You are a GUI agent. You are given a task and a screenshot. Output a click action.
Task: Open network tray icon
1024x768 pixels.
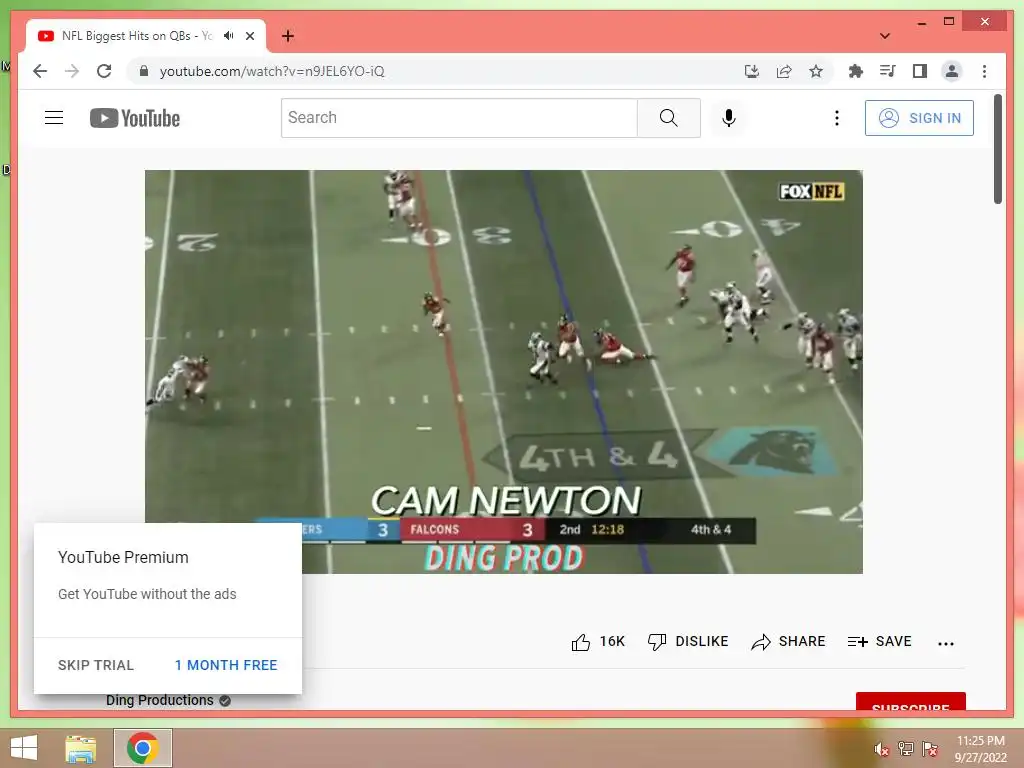pyautogui.click(x=906, y=748)
